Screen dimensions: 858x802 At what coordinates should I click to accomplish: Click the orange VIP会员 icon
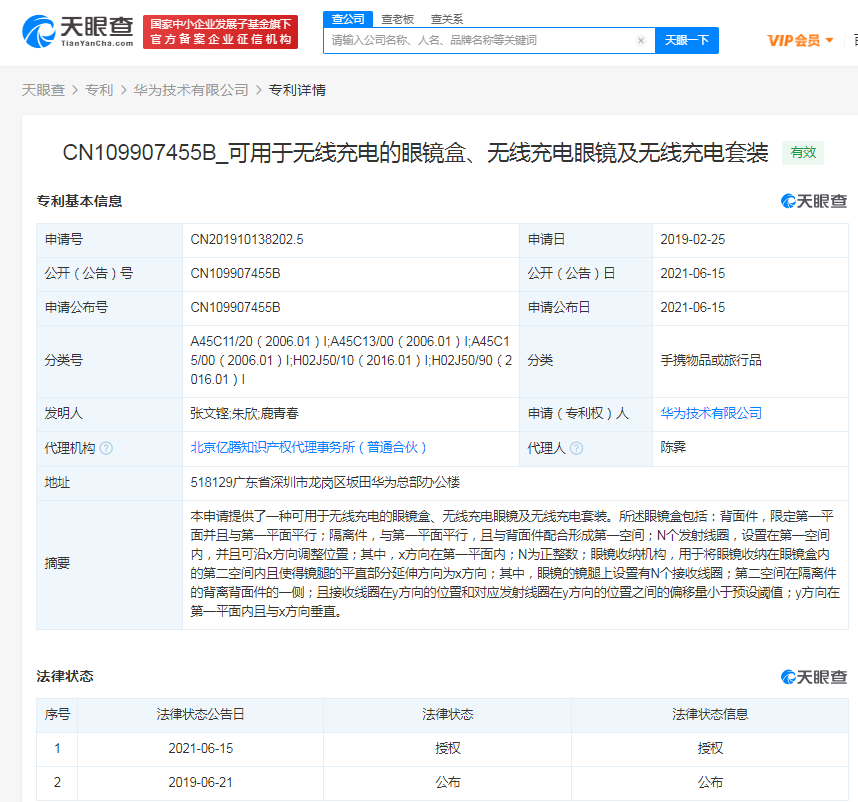click(793, 40)
